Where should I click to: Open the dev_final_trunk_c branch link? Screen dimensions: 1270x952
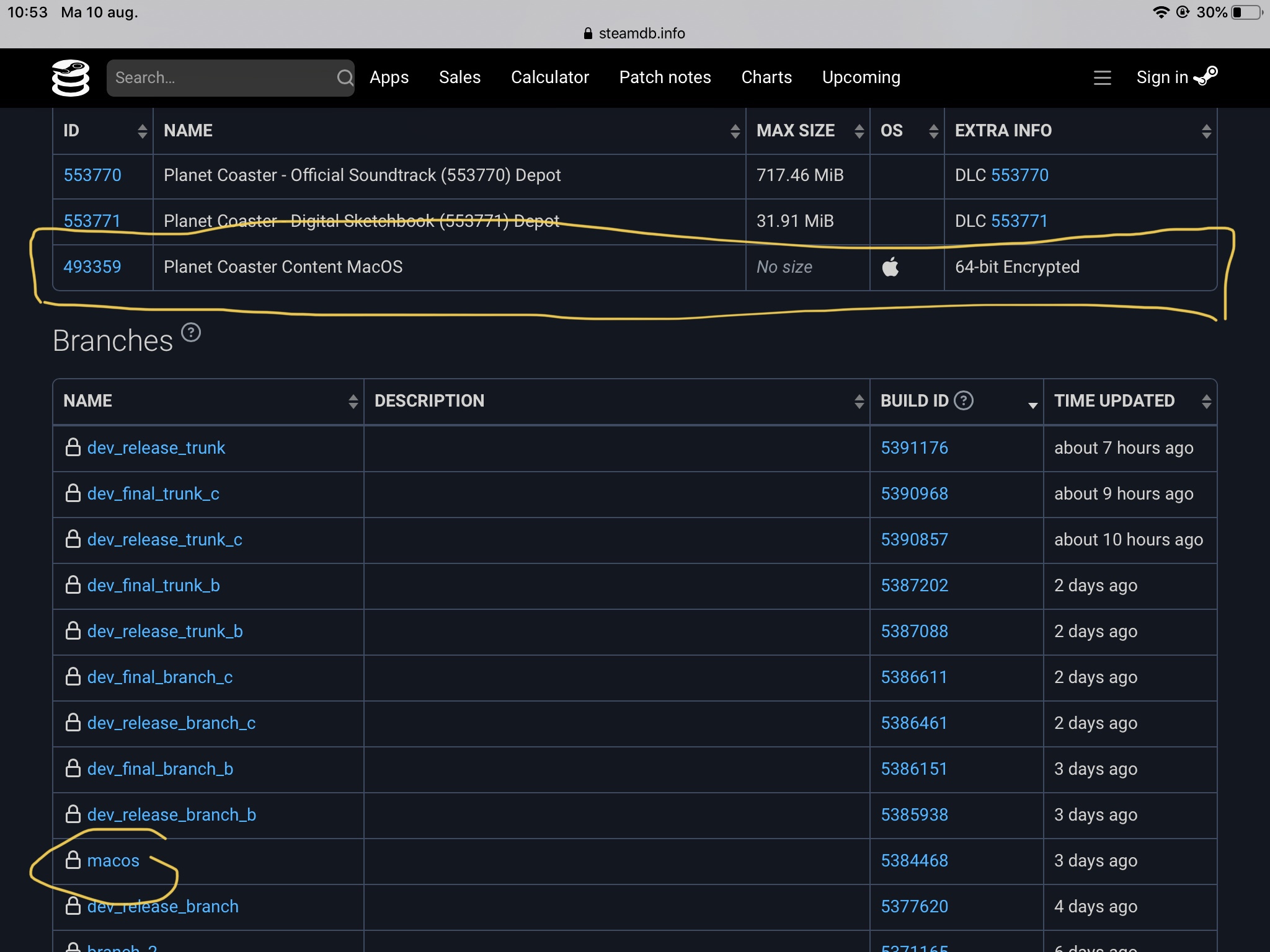click(x=153, y=493)
